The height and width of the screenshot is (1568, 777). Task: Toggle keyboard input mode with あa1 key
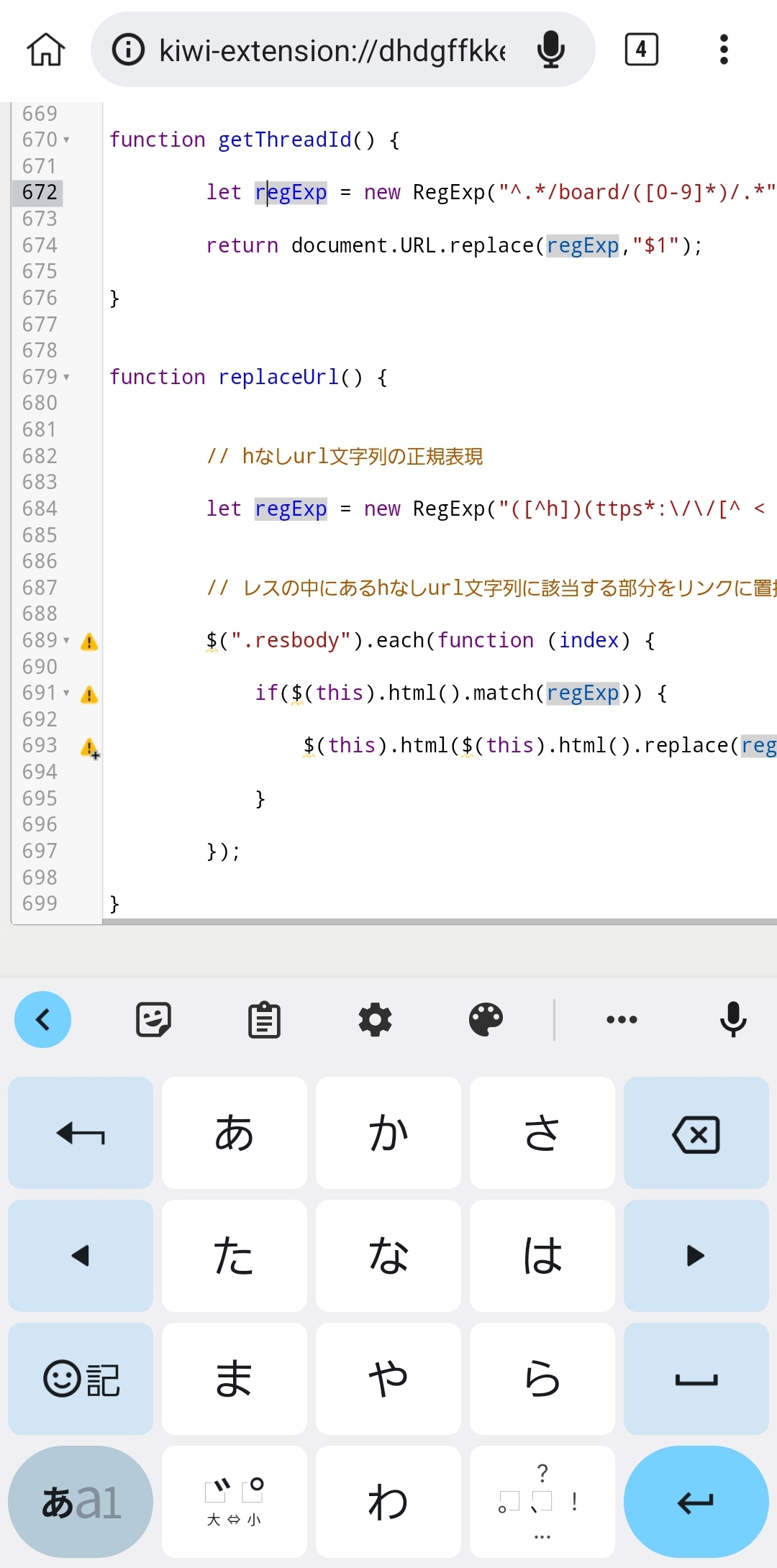(x=81, y=1502)
